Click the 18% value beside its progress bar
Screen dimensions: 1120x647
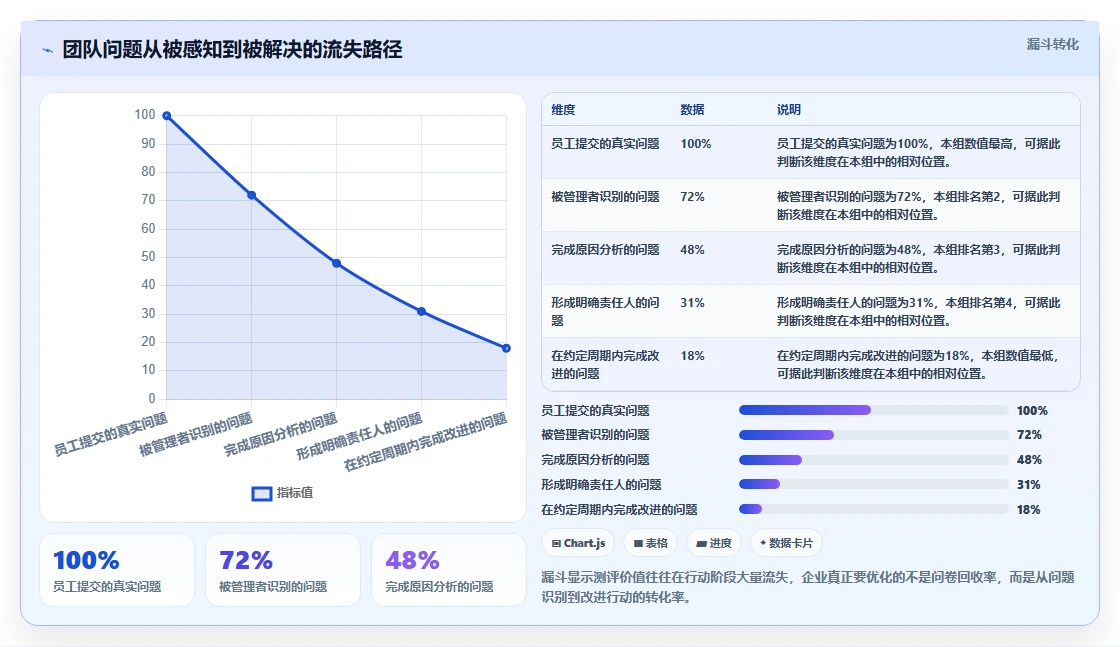point(1029,510)
